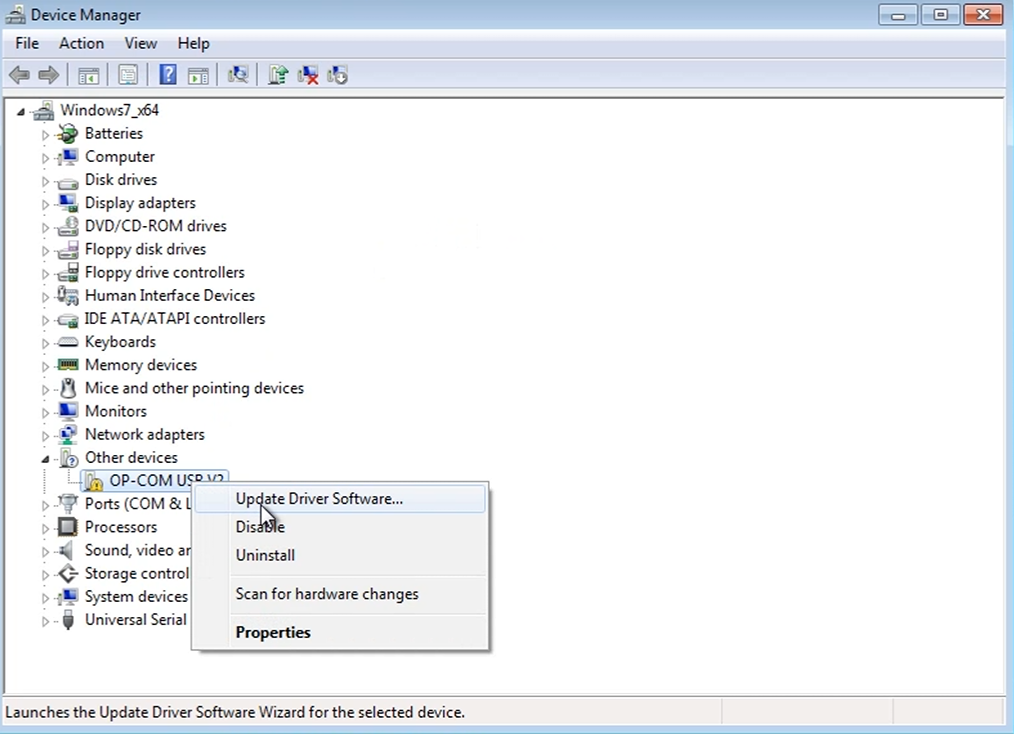Choose Uninstall from the context menu

[339, 556]
